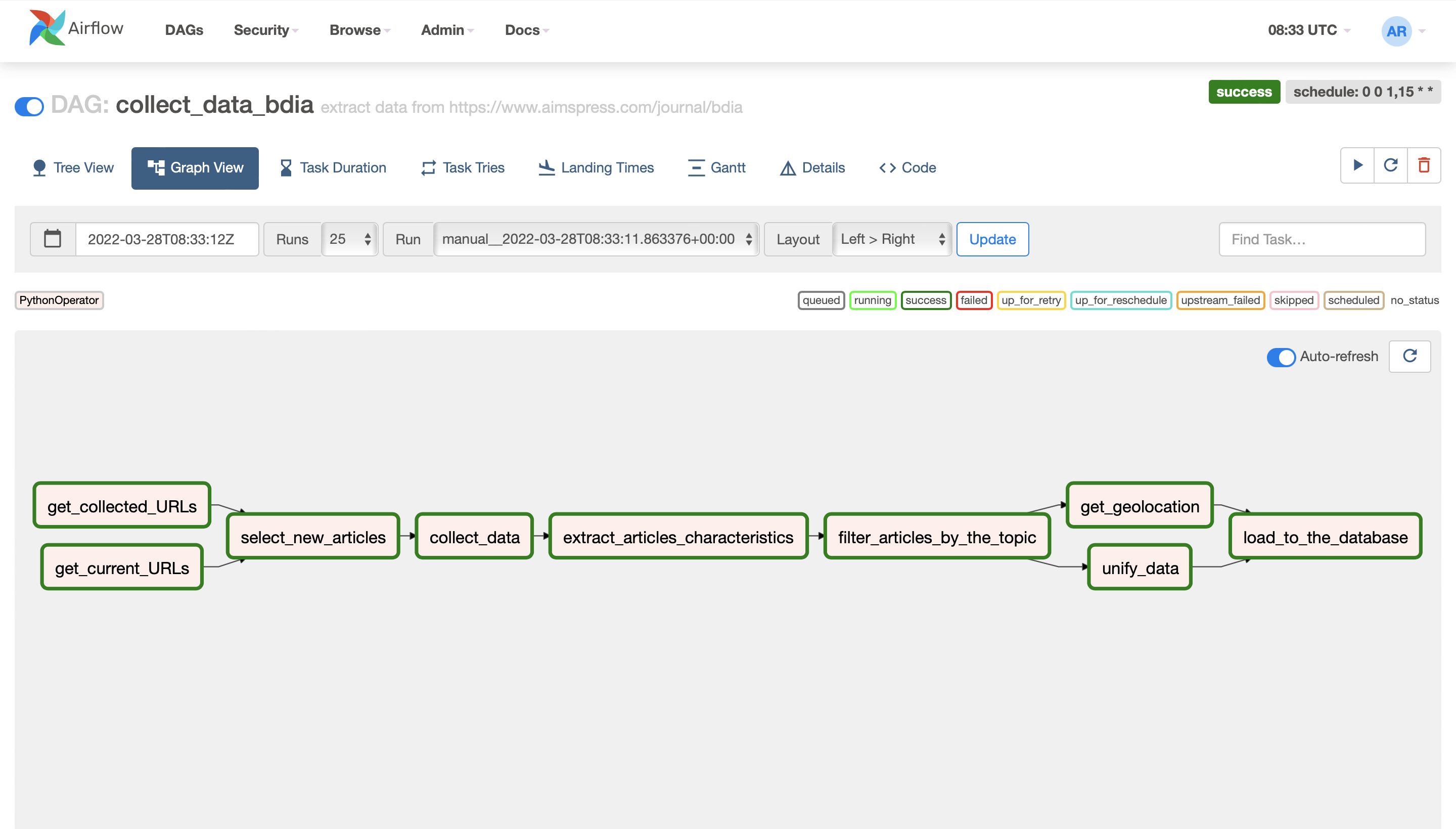Screen dimensions: 1456x829
Task: Open the Runs count dropdown showing 25
Action: click(x=350, y=239)
